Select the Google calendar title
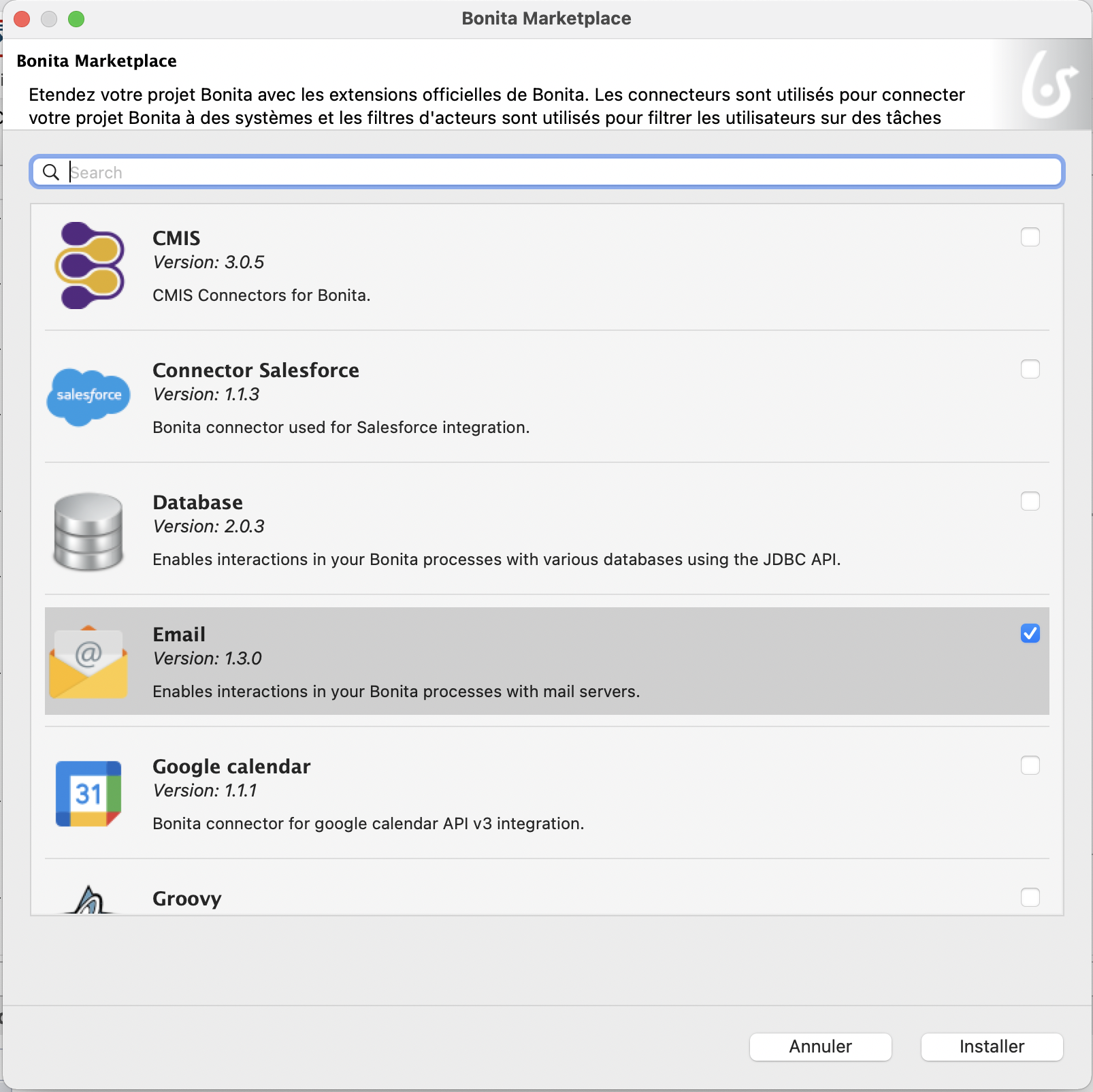Viewport: 1093px width, 1092px height. click(231, 767)
